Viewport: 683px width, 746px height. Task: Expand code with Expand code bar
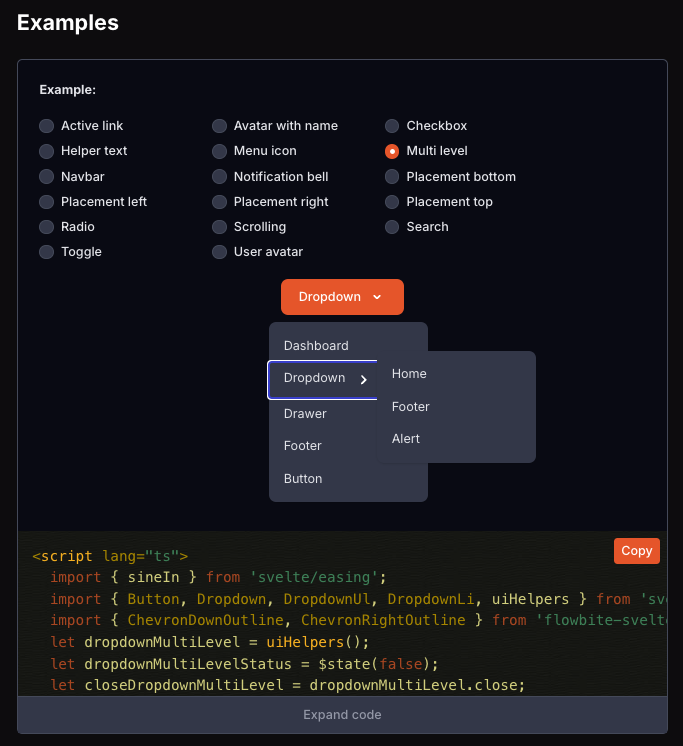(342, 715)
